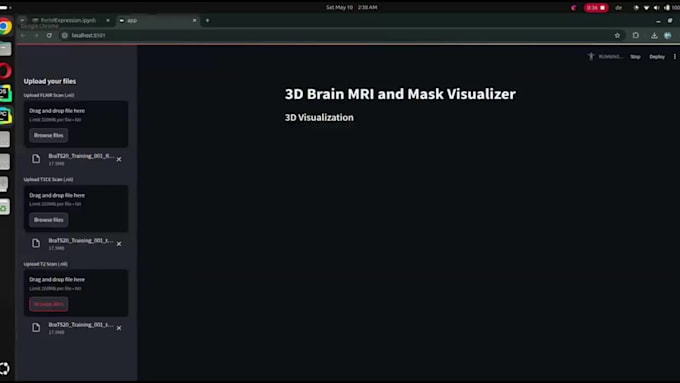Open a new browser tab
The width and height of the screenshot is (680, 383).
tap(207, 20)
